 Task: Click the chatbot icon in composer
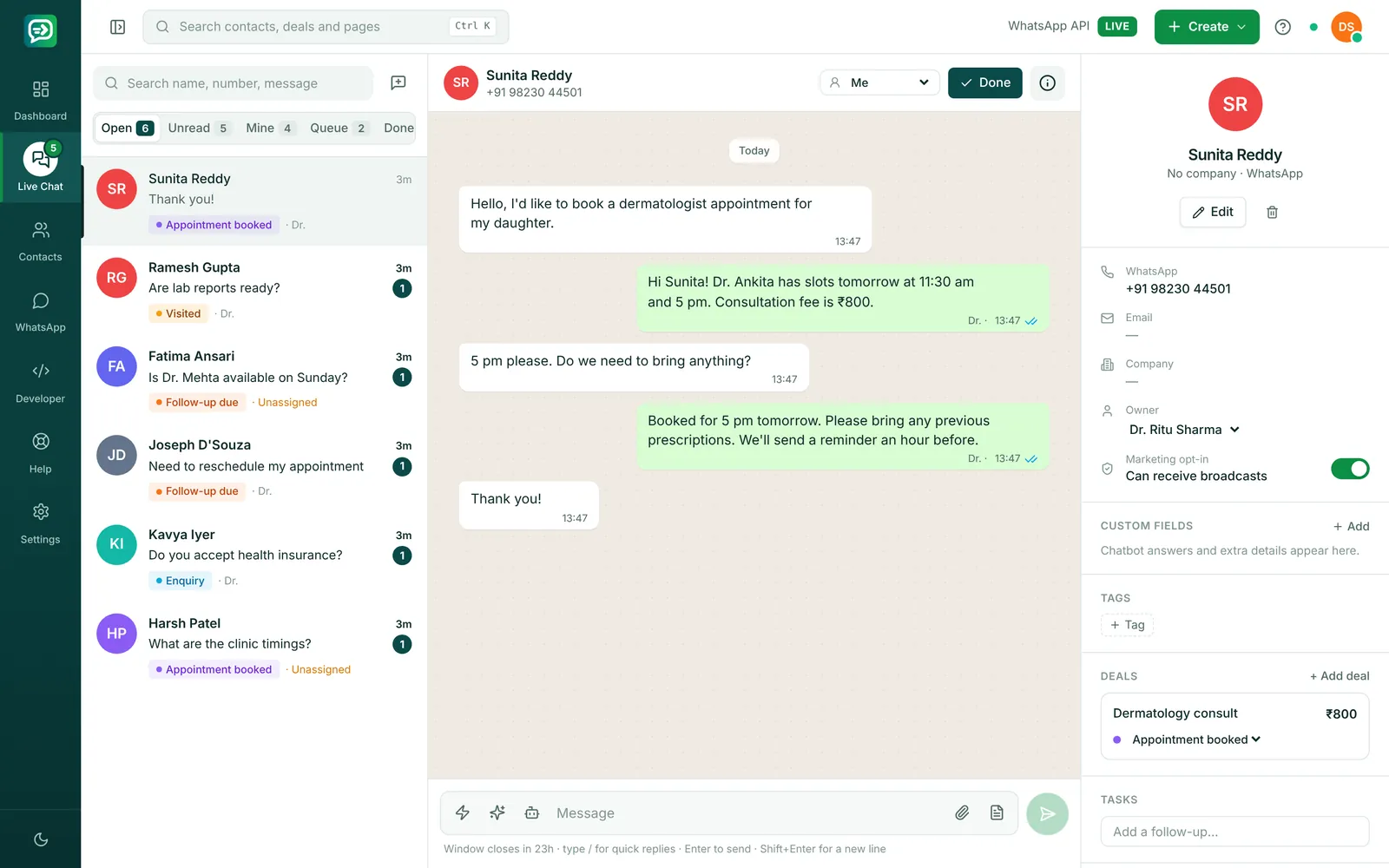tap(532, 813)
